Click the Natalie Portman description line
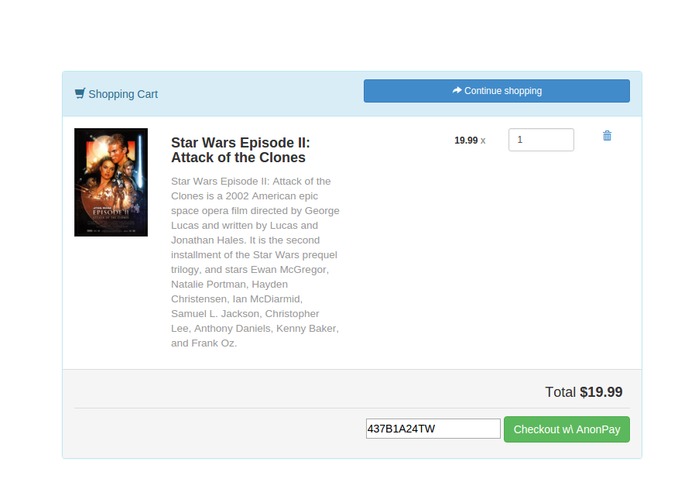 point(229,284)
